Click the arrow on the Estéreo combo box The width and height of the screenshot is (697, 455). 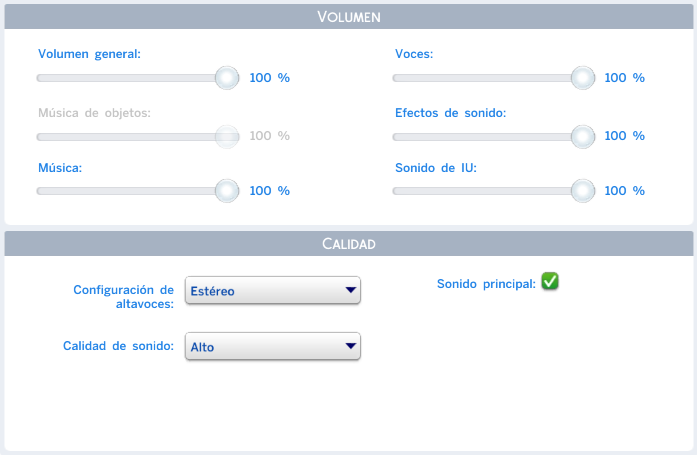click(x=350, y=291)
